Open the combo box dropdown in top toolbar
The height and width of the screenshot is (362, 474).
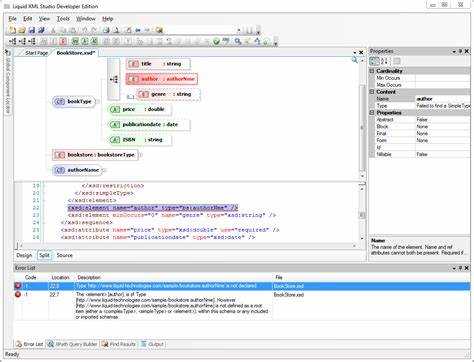[239, 30]
